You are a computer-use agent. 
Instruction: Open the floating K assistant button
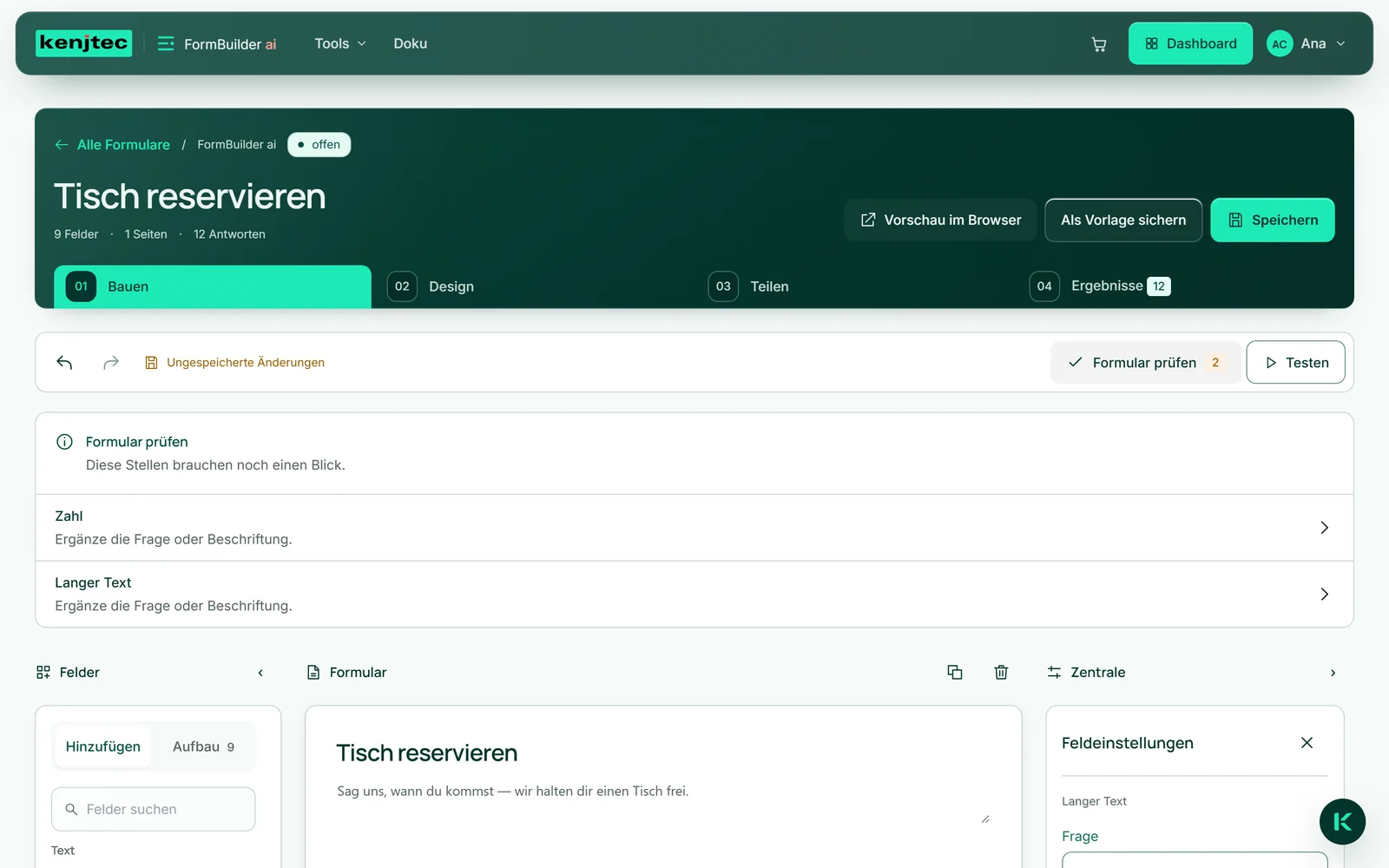[1342, 821]
